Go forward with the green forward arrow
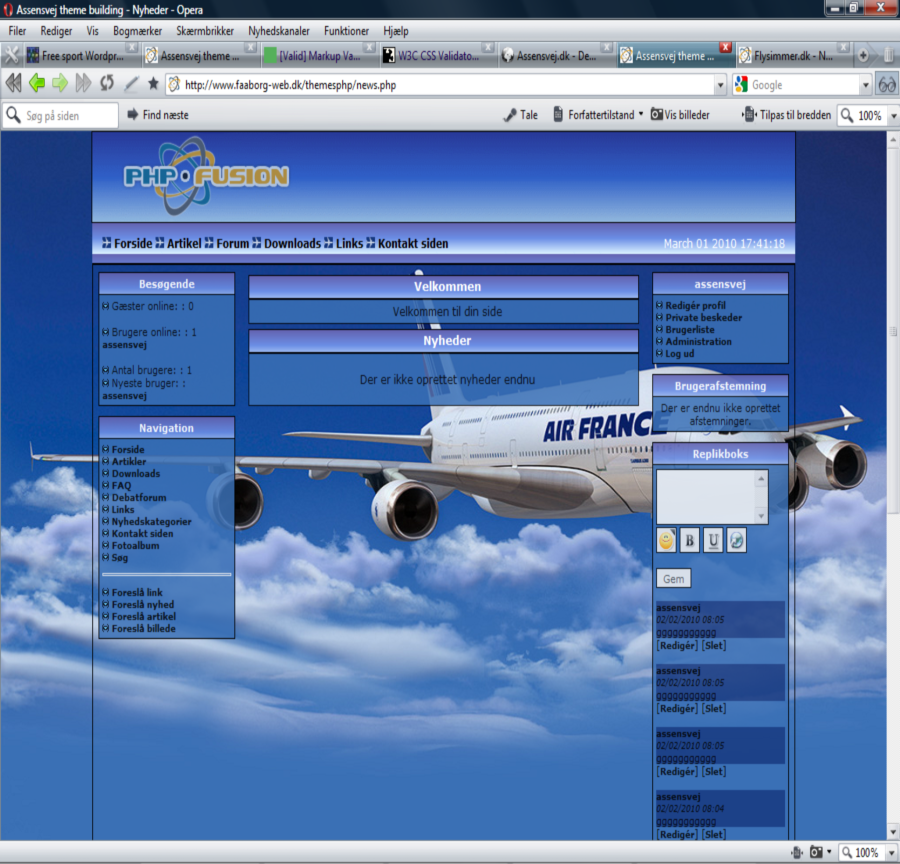900x864 pixels. pos(60,84)
